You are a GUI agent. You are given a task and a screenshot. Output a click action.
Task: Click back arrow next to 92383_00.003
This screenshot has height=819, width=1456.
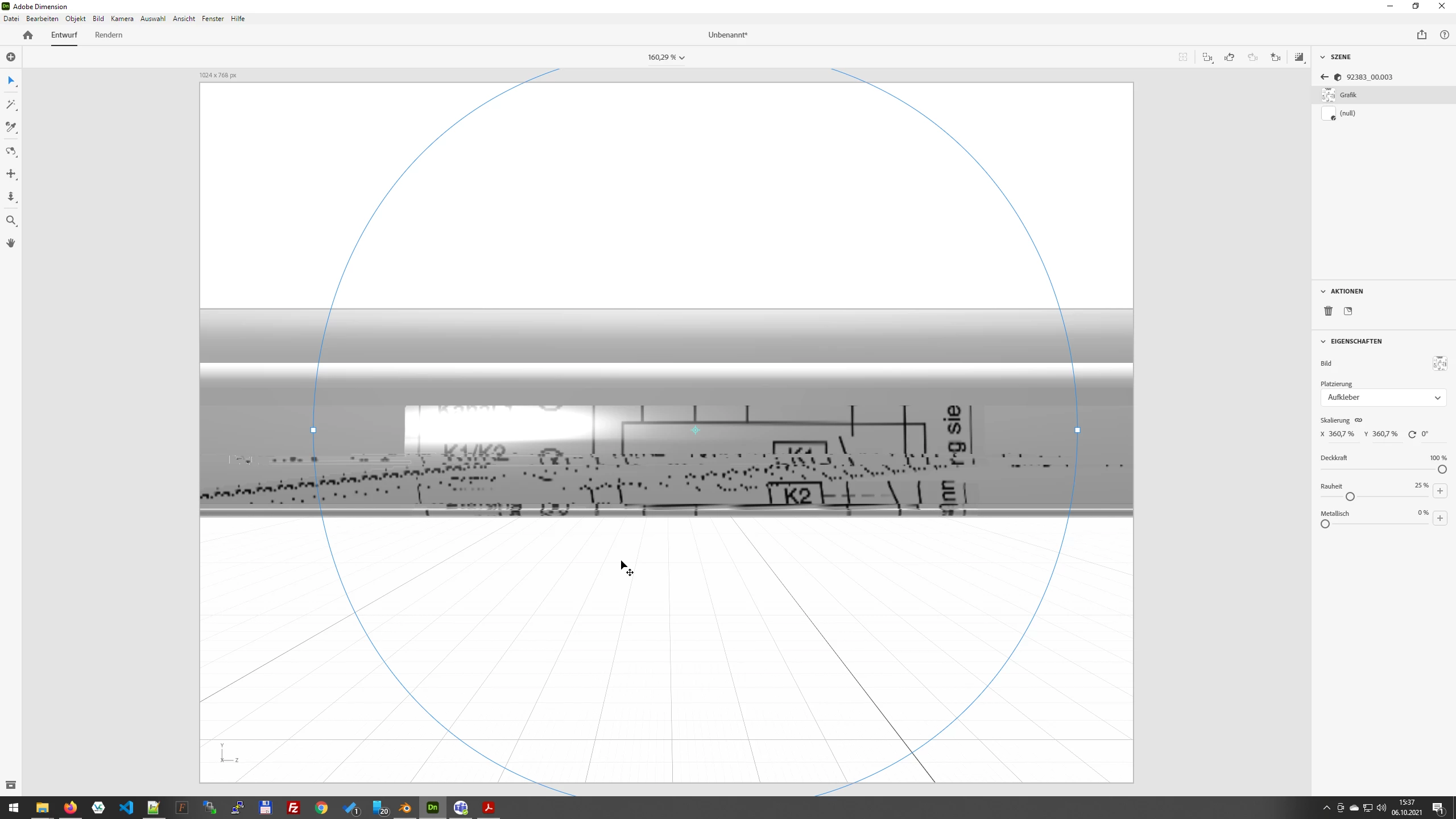point(1325,77)
